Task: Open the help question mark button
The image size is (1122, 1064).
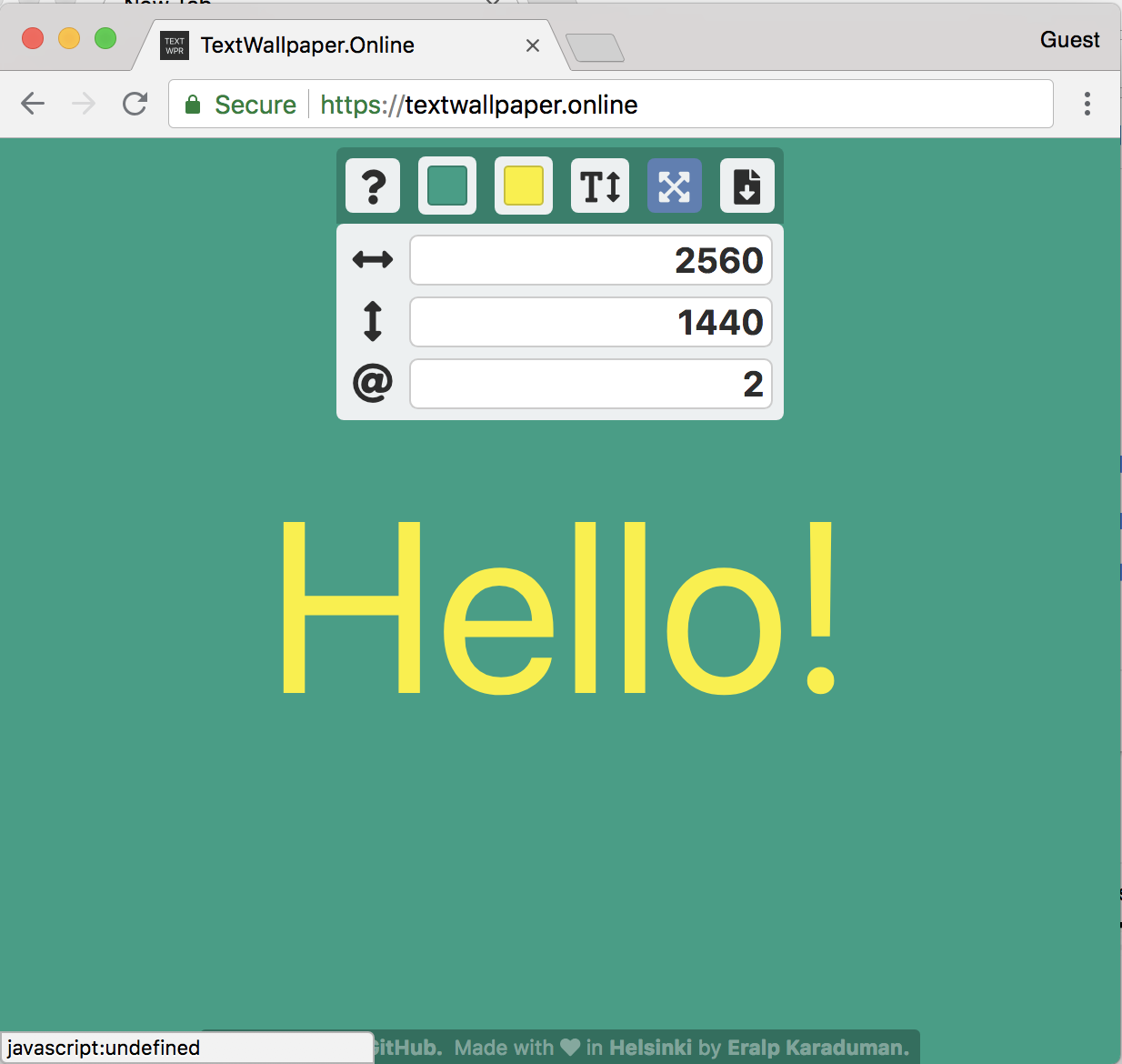Action: coord(373,186)
